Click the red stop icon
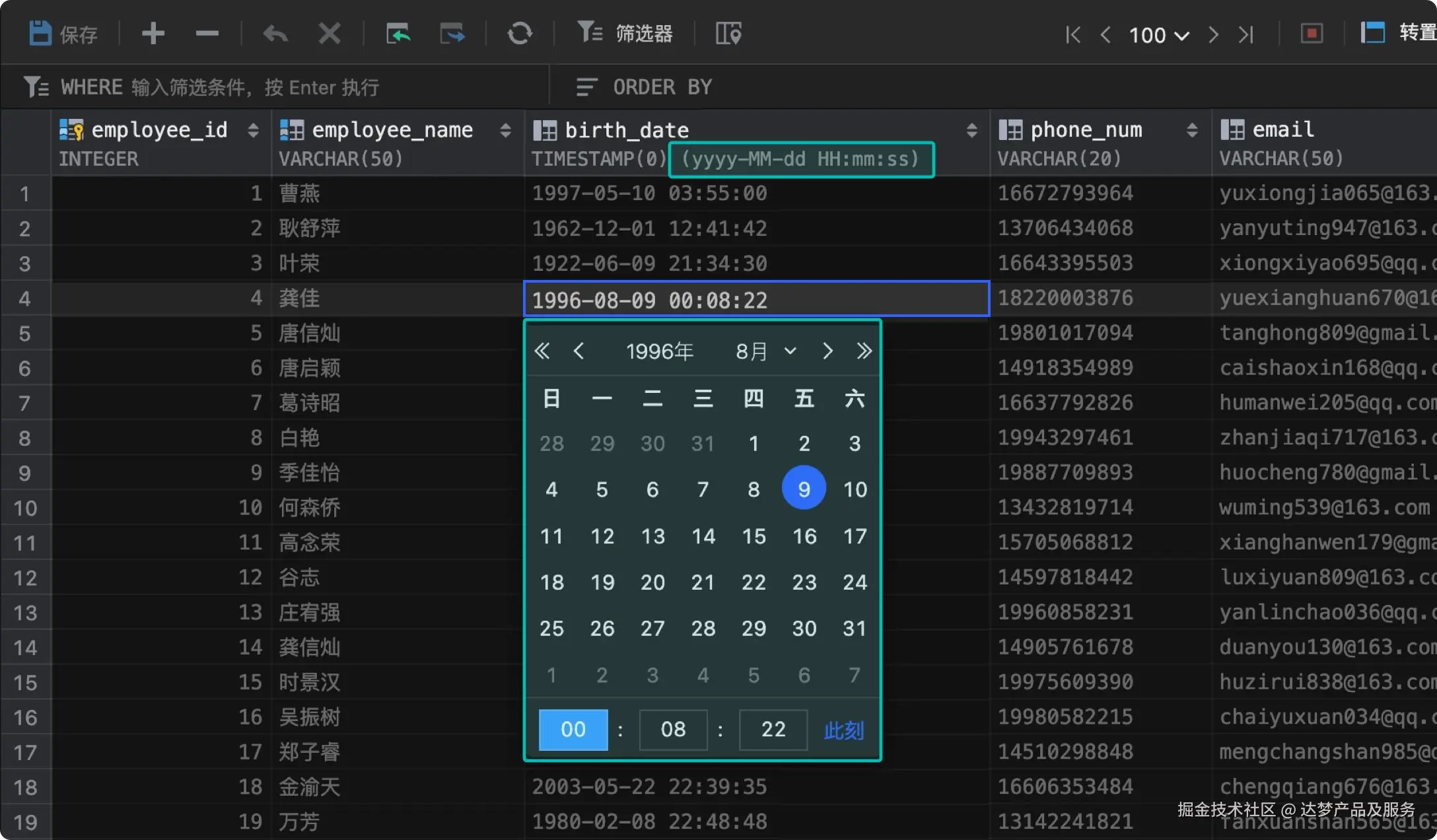This screenshot has height=840, width=1437. (1312, 33)
